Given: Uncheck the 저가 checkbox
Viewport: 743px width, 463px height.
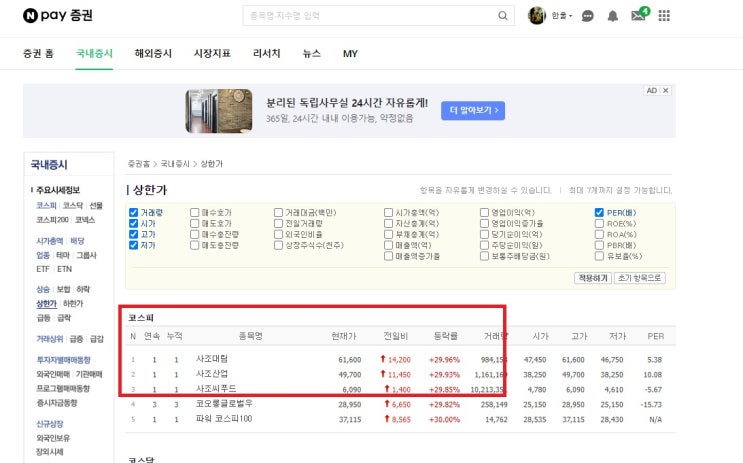Looking at the screenshot, I should point(134,245).
